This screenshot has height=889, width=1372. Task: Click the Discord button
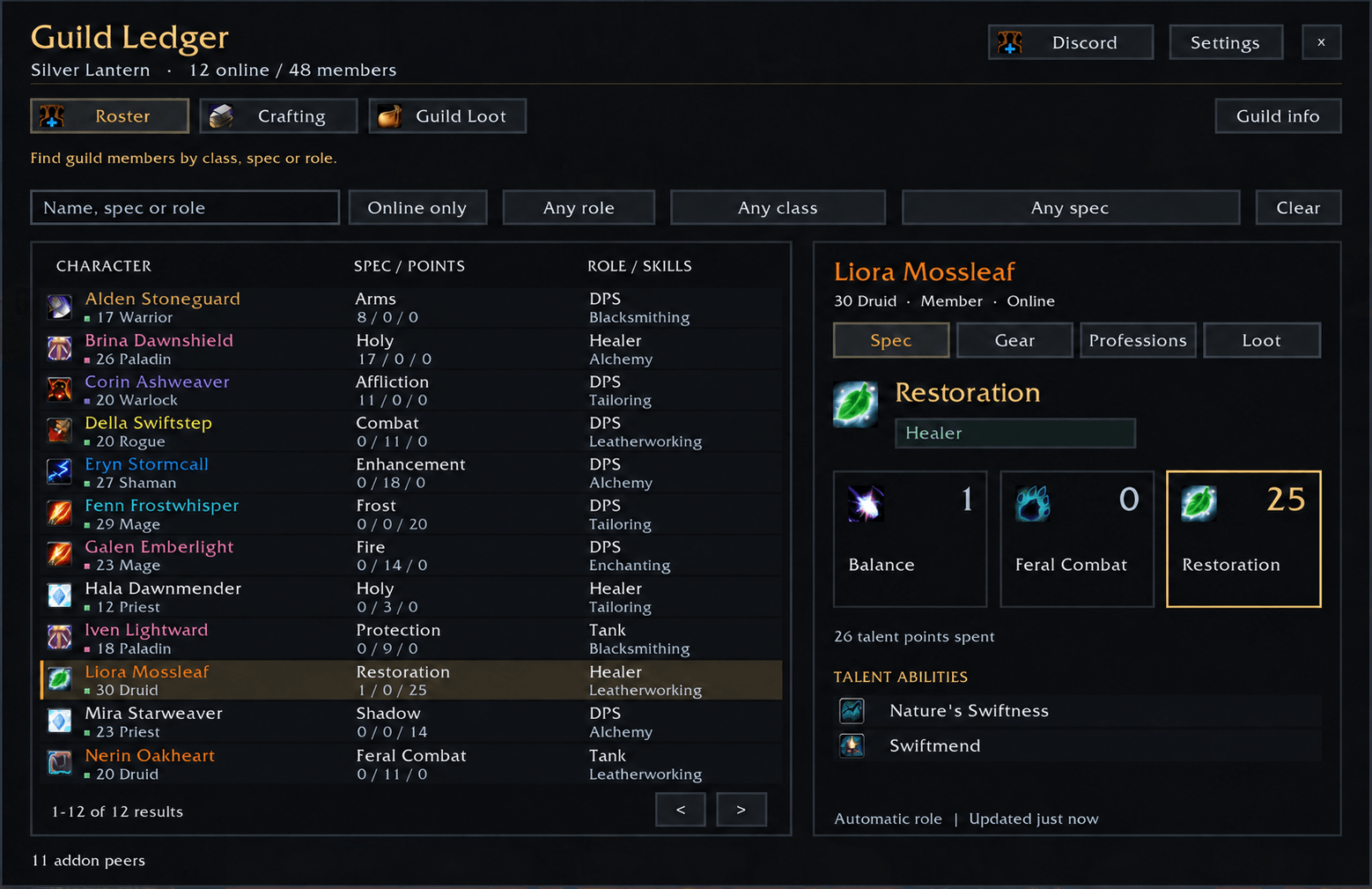click(1071, 42)
